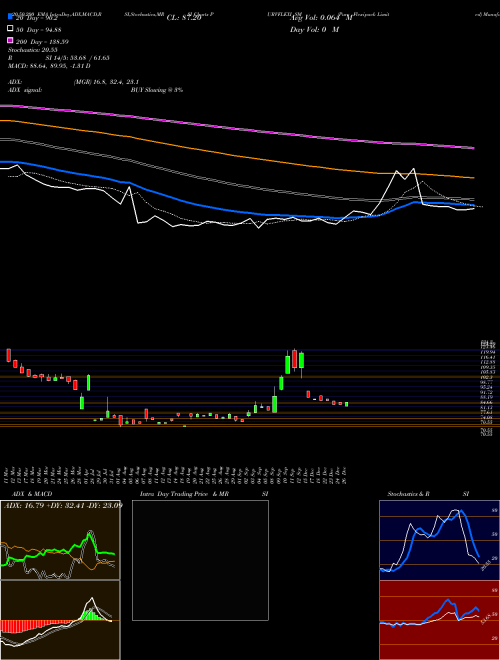Click the white 50 Day legend swatch

10,29
